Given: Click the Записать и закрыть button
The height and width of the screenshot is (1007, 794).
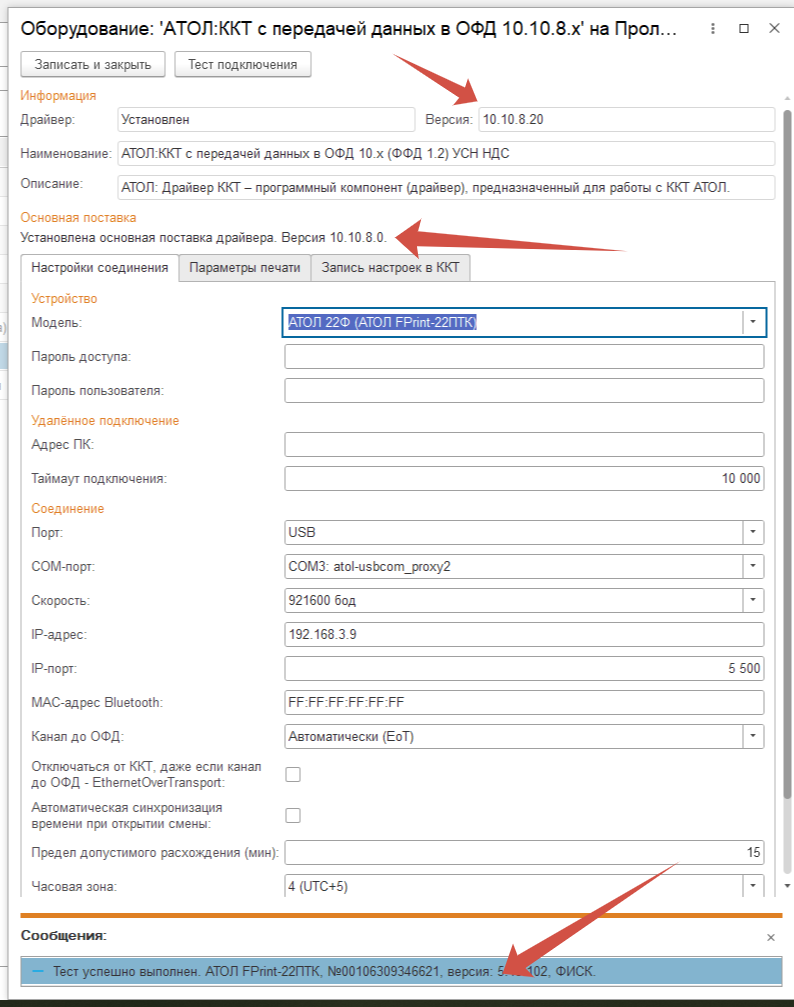Looking at the screenshot, I should tap(93, 65).
